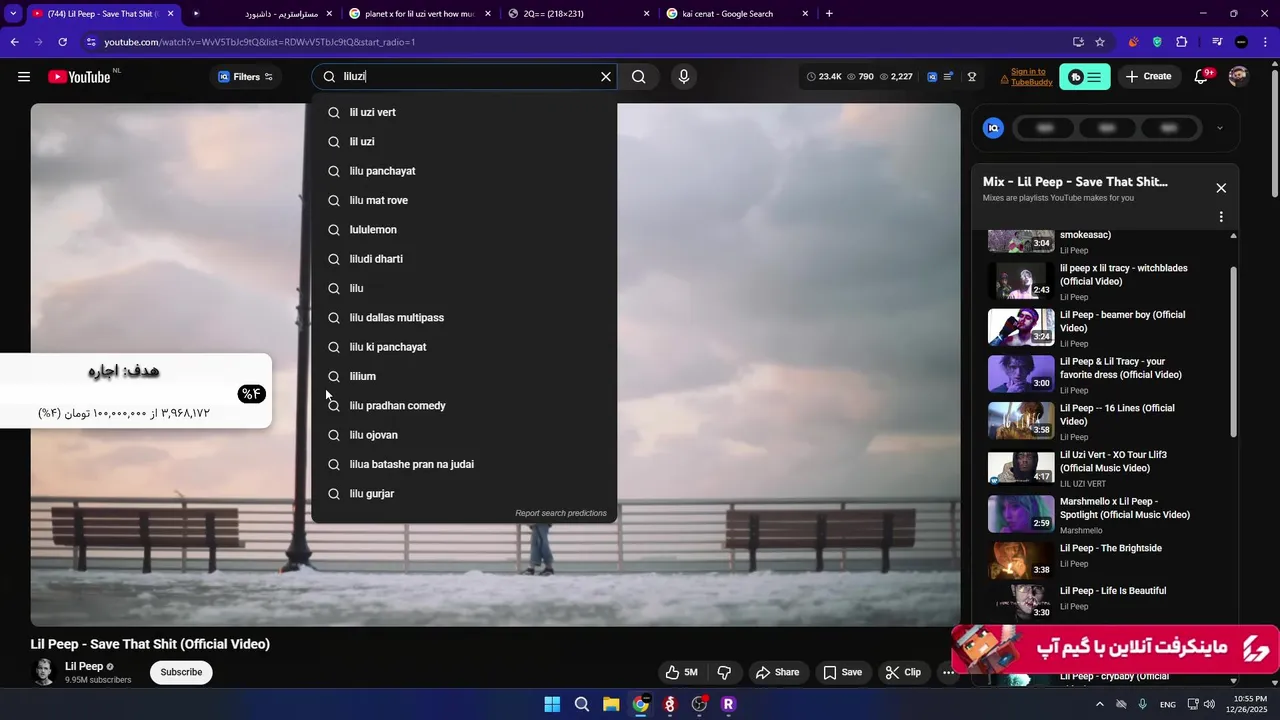Screen dimensions: 1280x720
Task: Open the Create button
Action: click(x=1148, y=77)
